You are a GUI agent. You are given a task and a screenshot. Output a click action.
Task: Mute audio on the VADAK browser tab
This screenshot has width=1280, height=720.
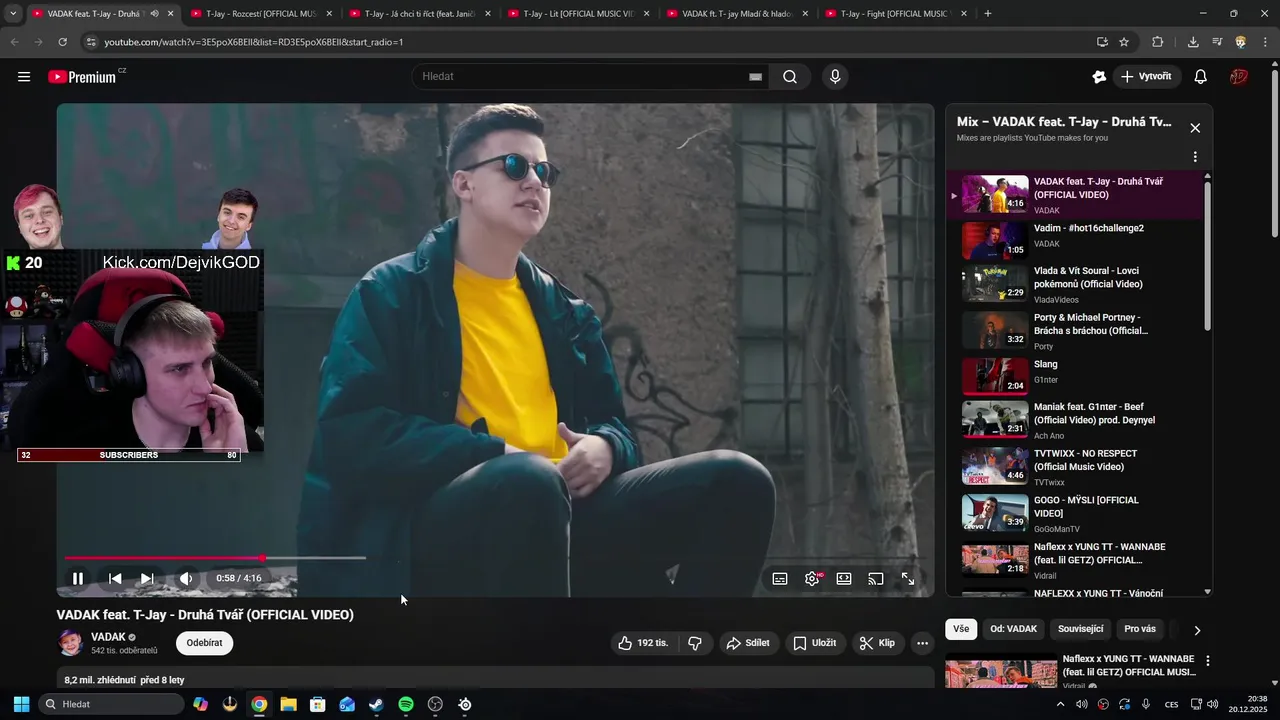[154, 14]
